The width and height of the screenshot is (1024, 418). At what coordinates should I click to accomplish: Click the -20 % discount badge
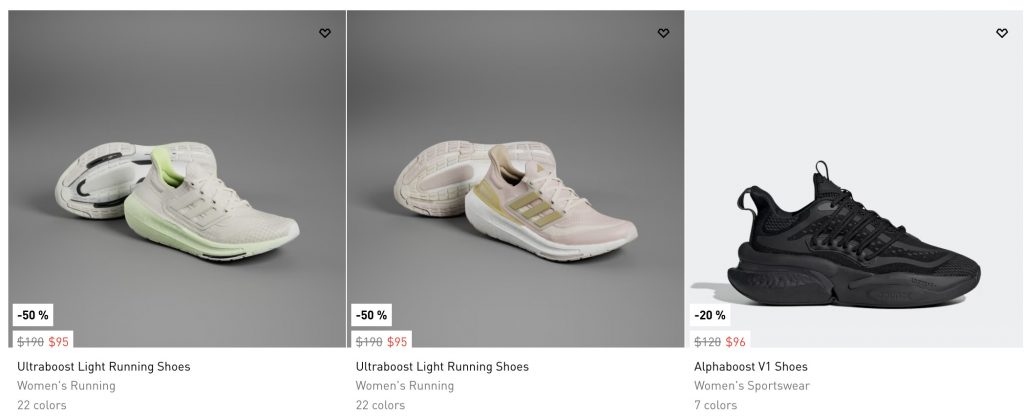(711, 315)
